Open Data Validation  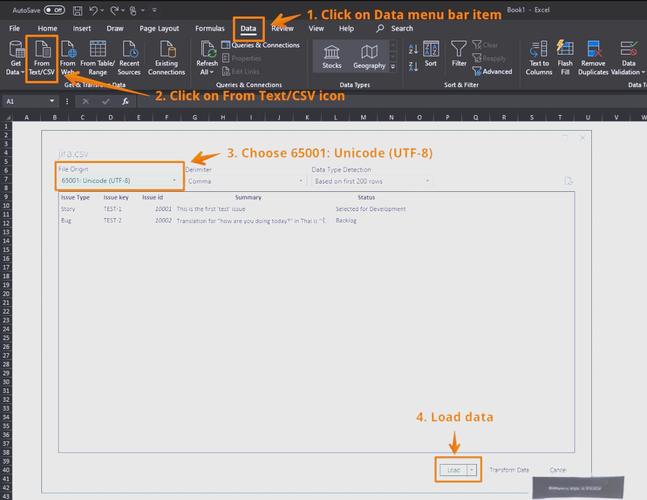pyautogui.click(x=628, y=58)
